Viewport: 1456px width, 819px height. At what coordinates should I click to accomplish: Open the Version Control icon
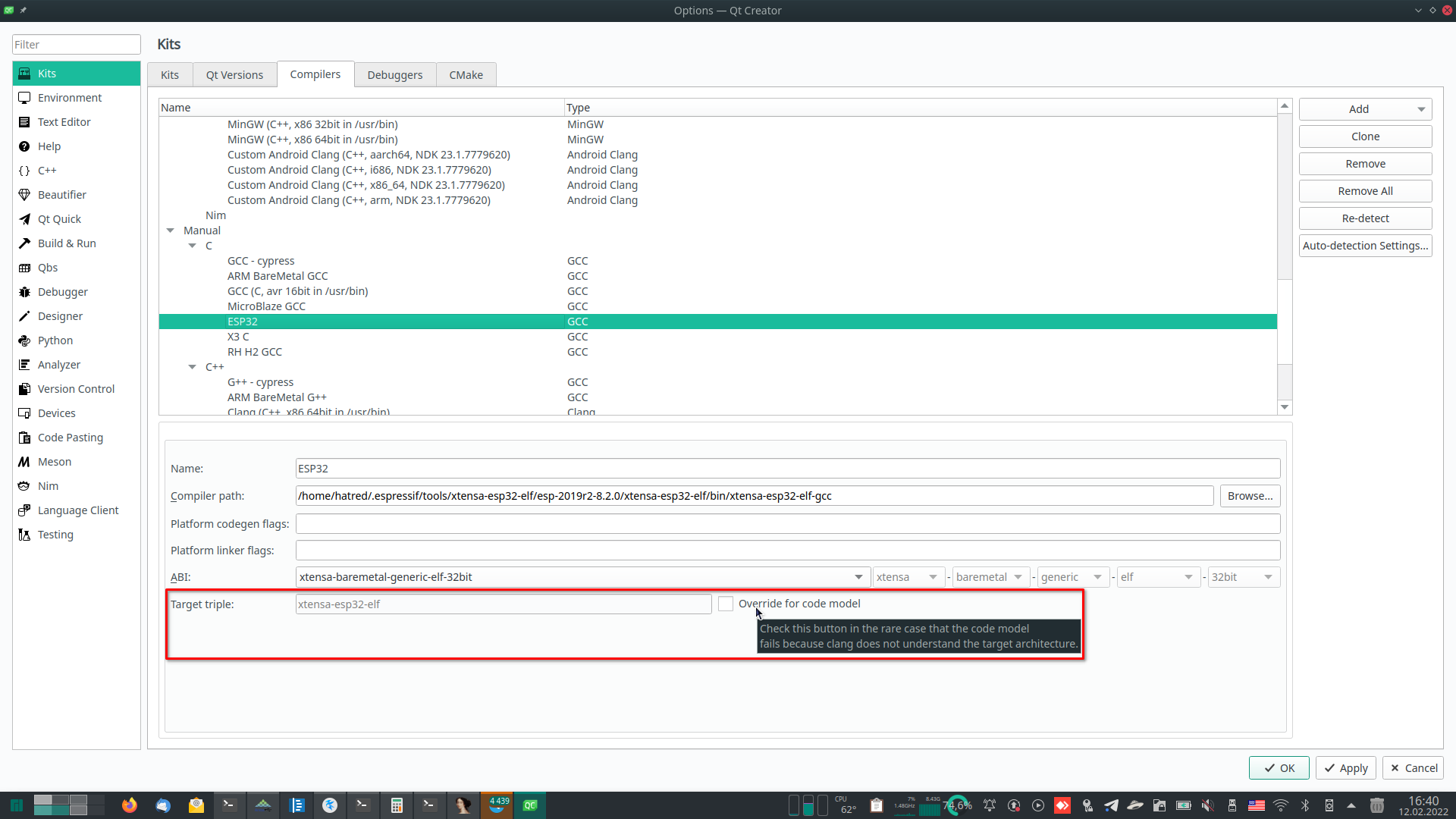tap(24, 389)
